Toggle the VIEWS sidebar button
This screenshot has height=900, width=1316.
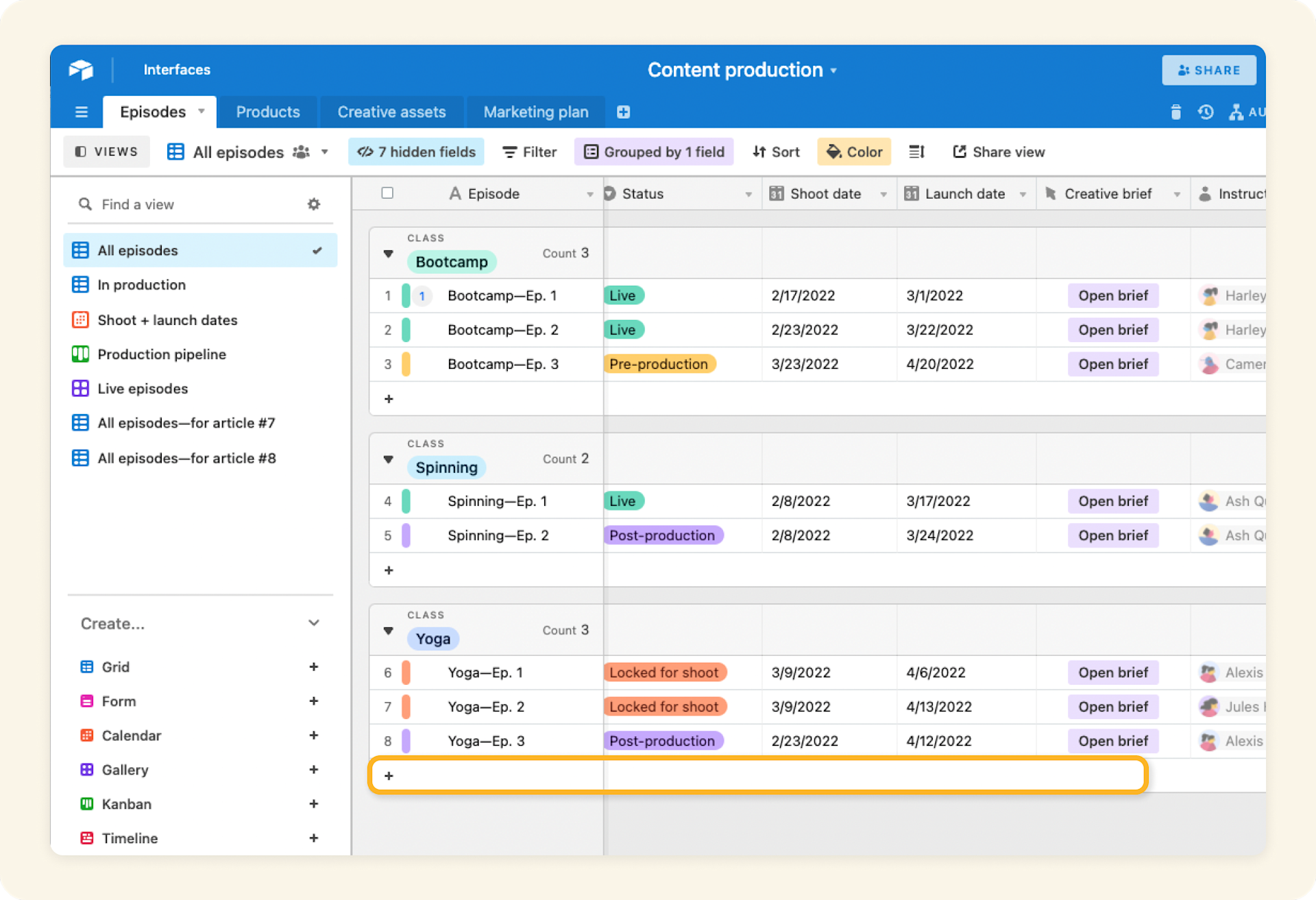106,151
